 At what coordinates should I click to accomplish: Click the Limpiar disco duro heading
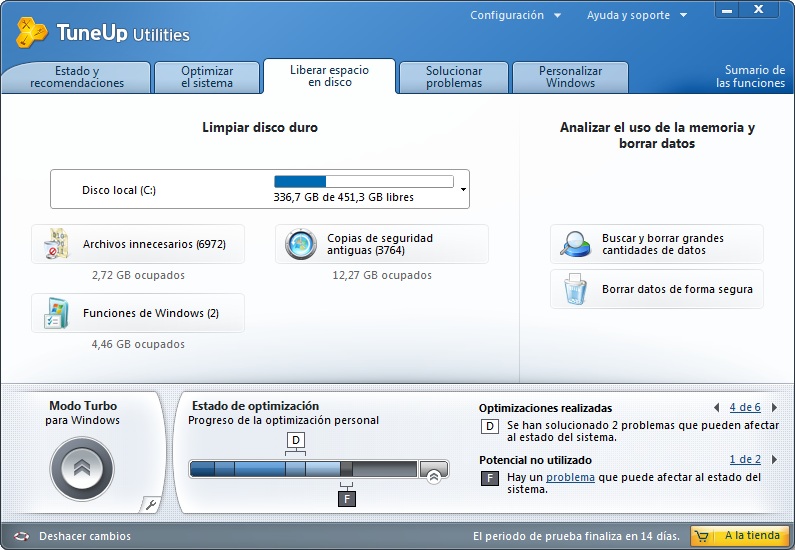(260, 127)
